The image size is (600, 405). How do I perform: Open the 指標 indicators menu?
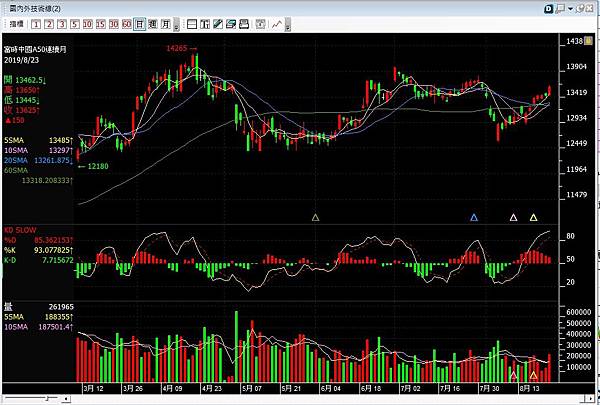point(16,24)
